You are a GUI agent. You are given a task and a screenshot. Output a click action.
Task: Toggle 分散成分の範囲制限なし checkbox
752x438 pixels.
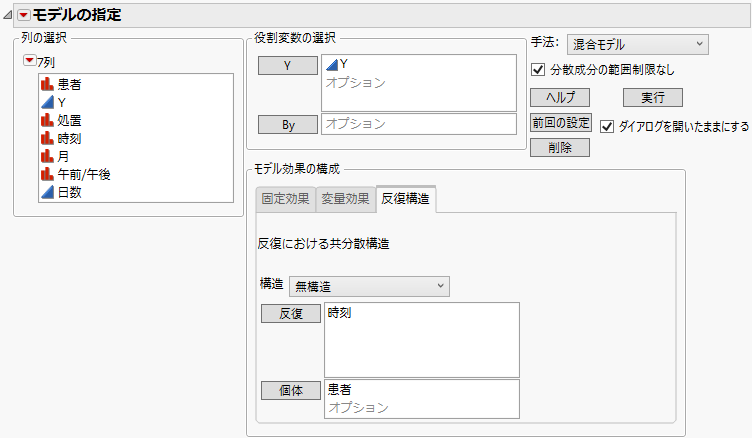(539, 70)
